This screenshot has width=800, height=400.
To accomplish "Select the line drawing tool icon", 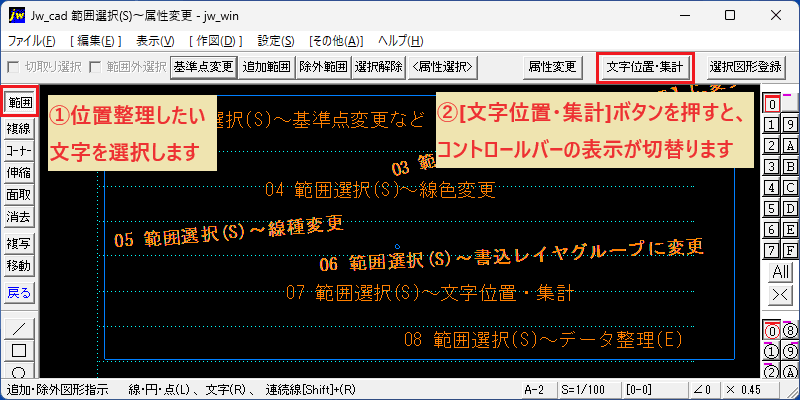I will pos(19,328).
